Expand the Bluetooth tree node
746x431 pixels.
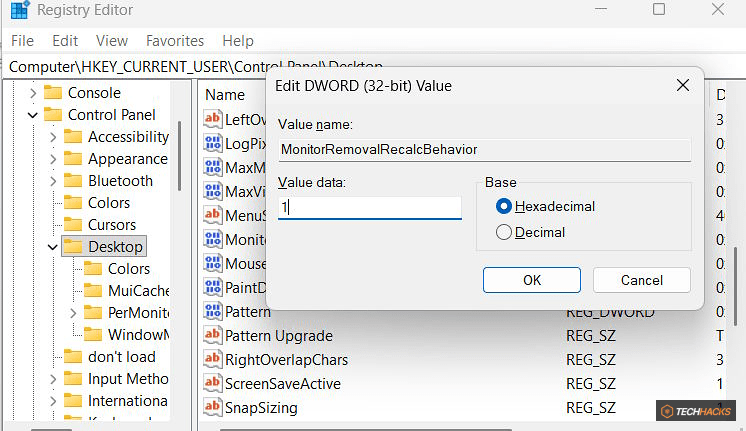click(x=53, y=181)
